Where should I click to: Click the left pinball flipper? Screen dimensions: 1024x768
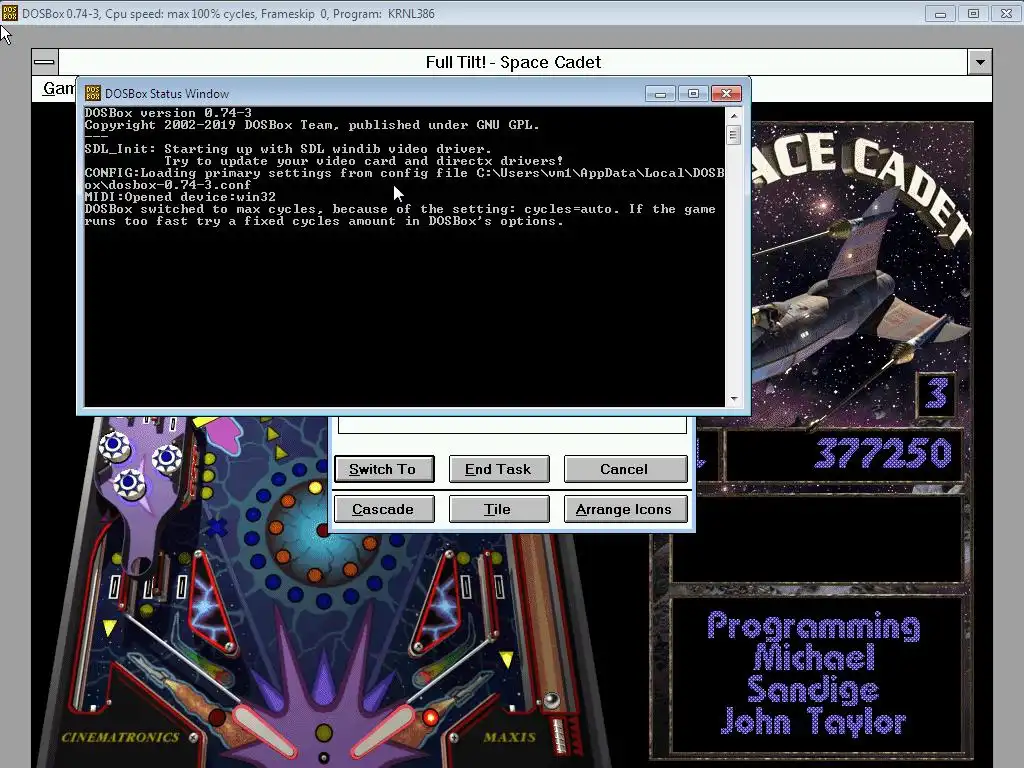tap(265, 733)
